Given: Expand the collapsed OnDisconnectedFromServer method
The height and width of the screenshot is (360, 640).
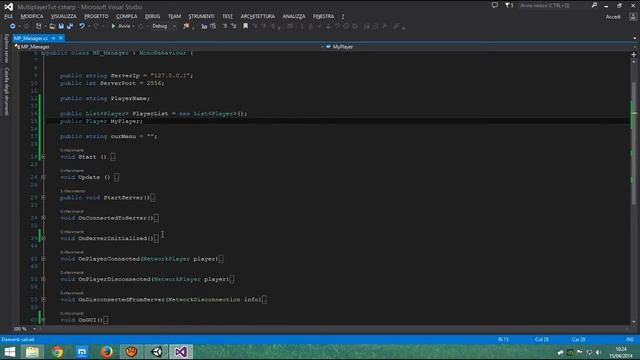Looking at the screenshot, I should coord(43,300).
